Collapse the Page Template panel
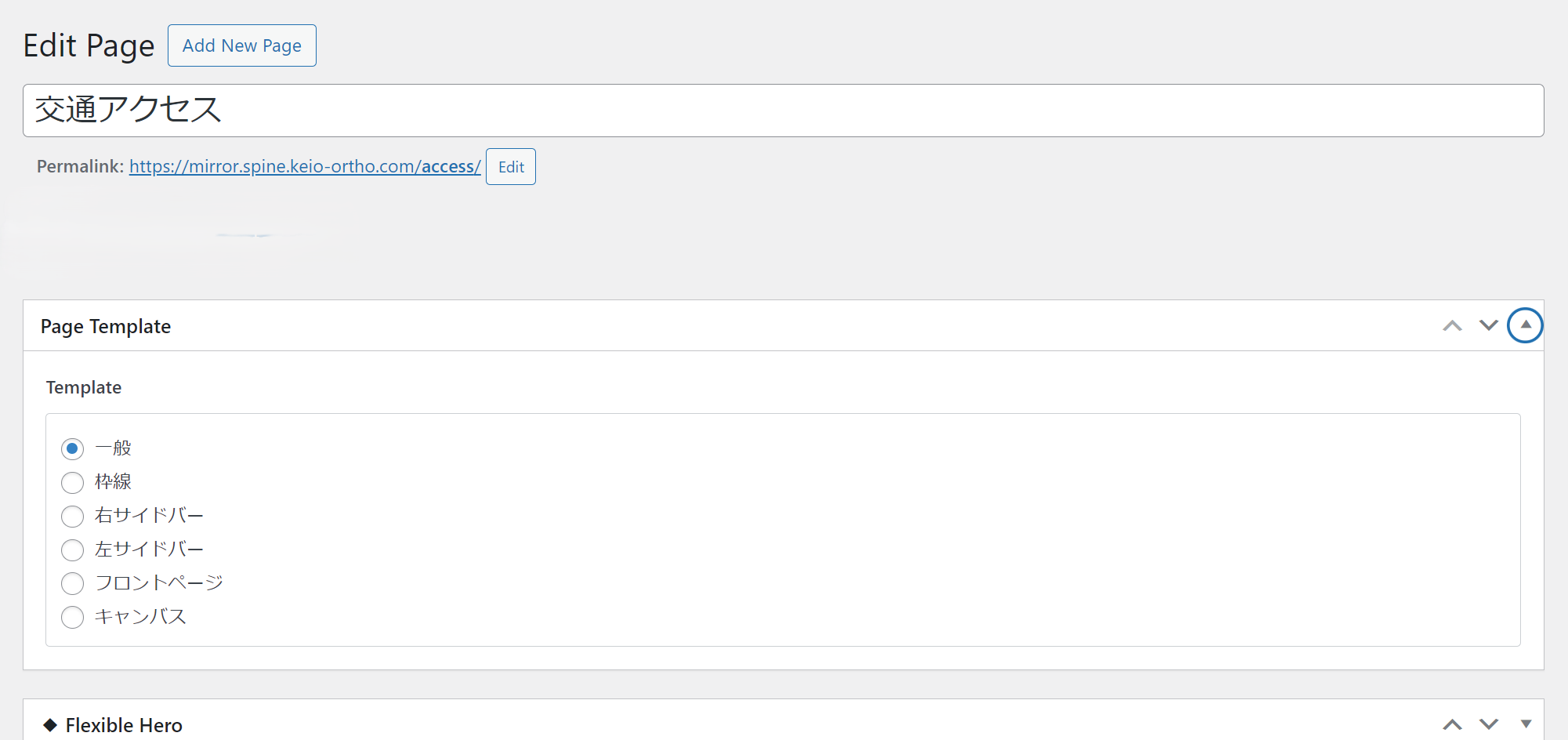1568x740 pixels. [1526, 325]
